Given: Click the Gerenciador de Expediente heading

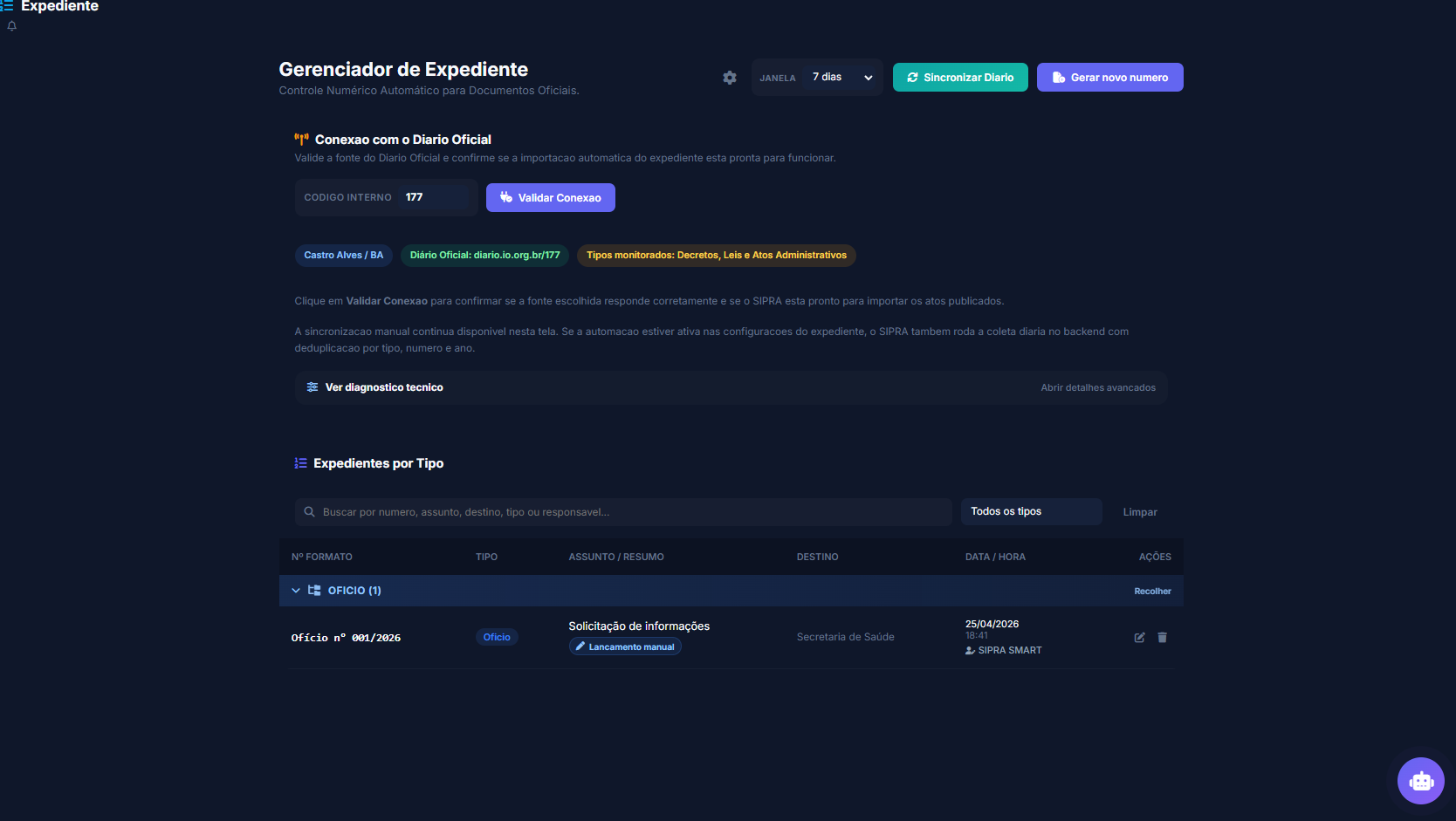Looking at the screenshot, I should 403,70.
